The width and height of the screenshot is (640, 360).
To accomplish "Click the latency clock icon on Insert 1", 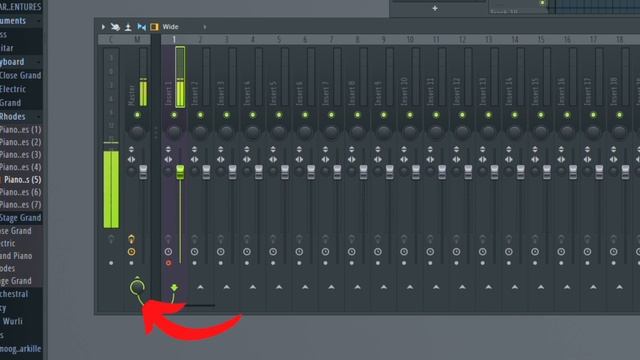I will (x=168, y=252).
